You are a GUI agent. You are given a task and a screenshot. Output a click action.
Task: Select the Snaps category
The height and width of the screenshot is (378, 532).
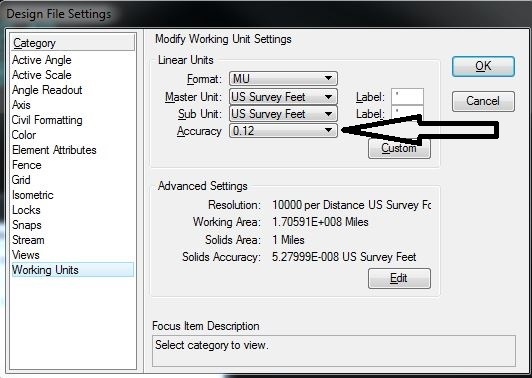pyautogui.click(x=26, y=225)
